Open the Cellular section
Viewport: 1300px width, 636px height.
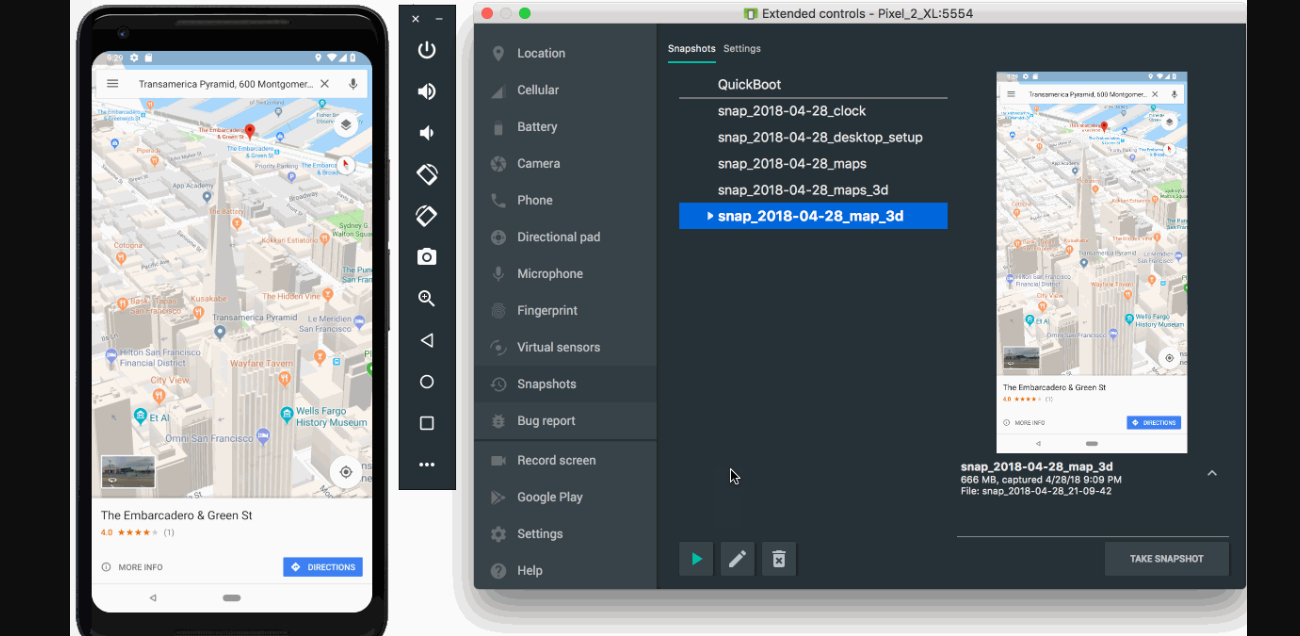565,90
